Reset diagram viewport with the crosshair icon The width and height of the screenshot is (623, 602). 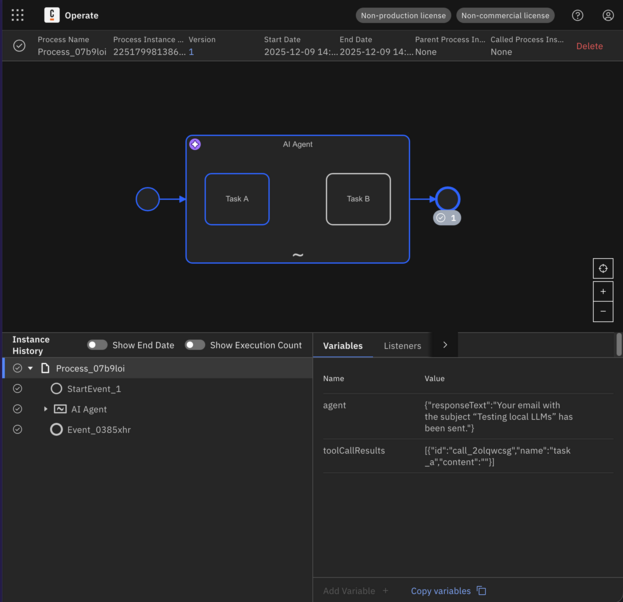[x=603, y=268]
